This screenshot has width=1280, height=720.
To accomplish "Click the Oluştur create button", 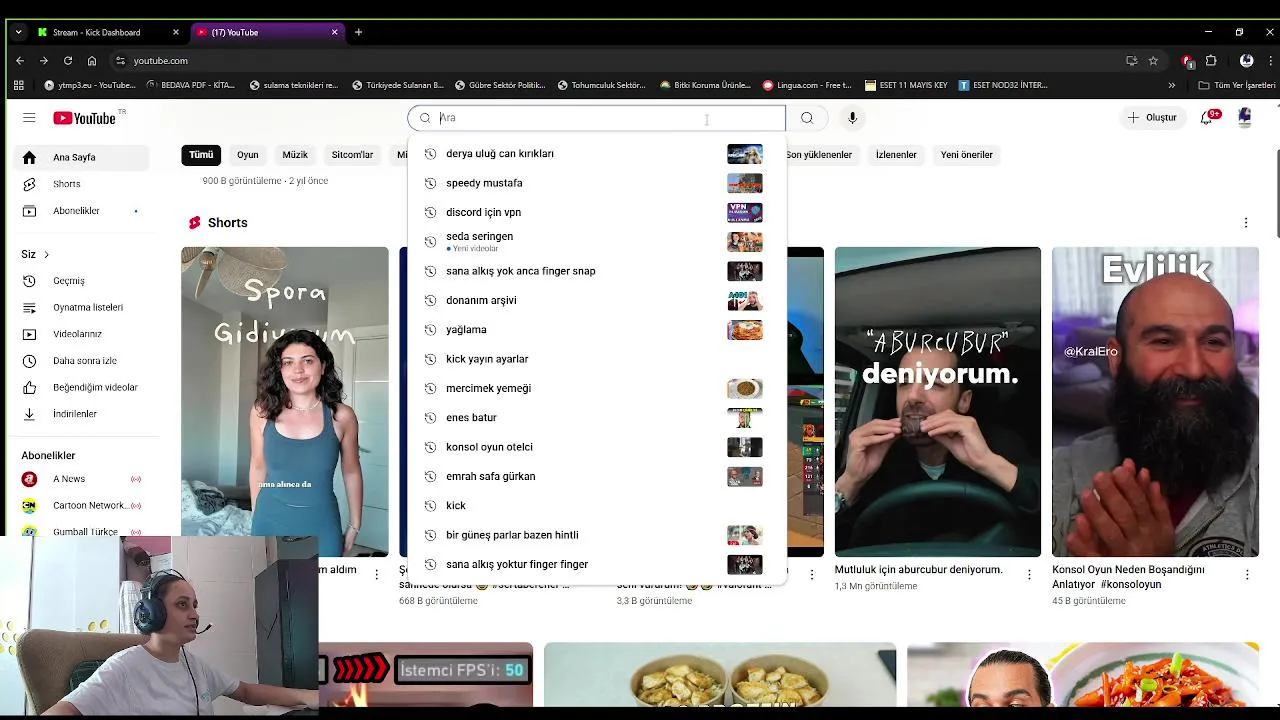I will coord(1152,118).
